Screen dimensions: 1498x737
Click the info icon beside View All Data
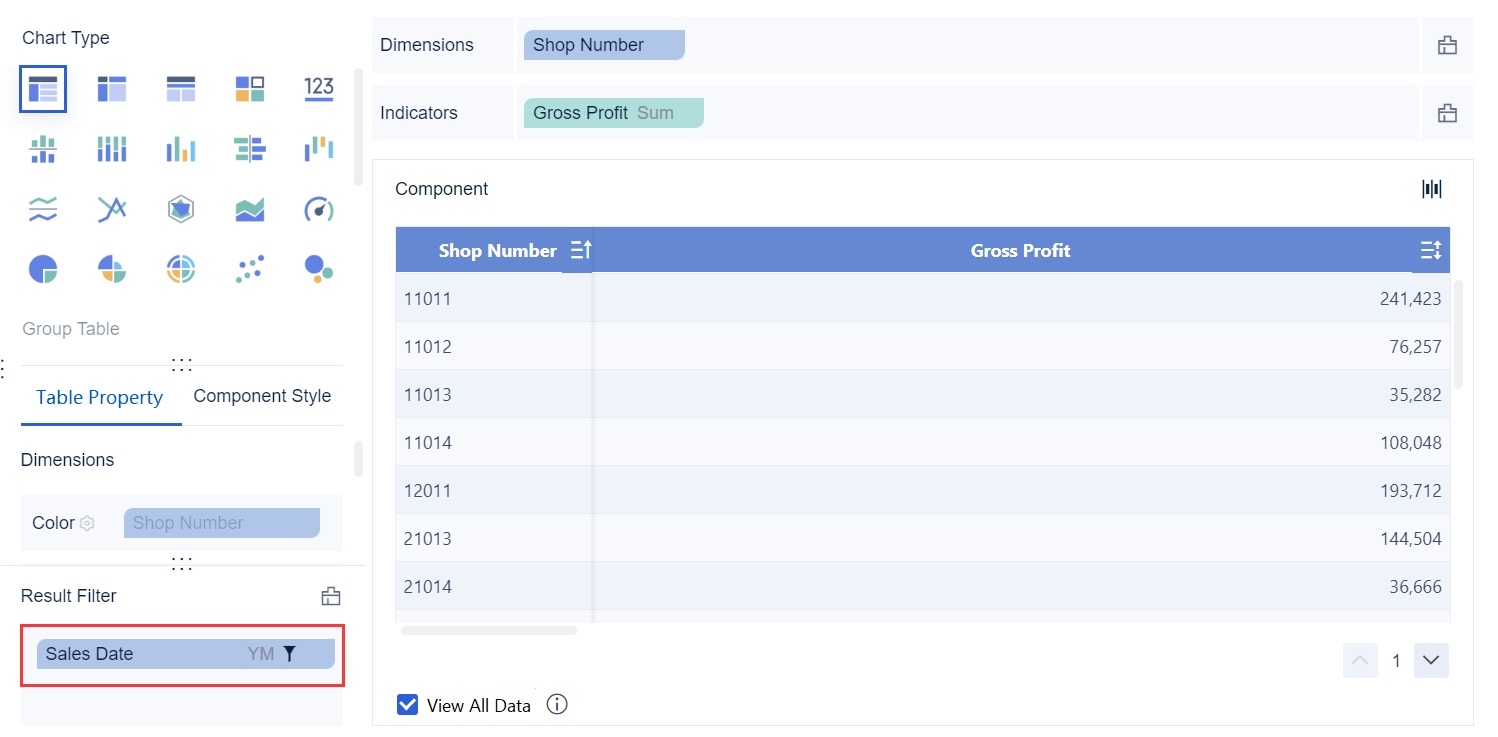click(557, 705)
